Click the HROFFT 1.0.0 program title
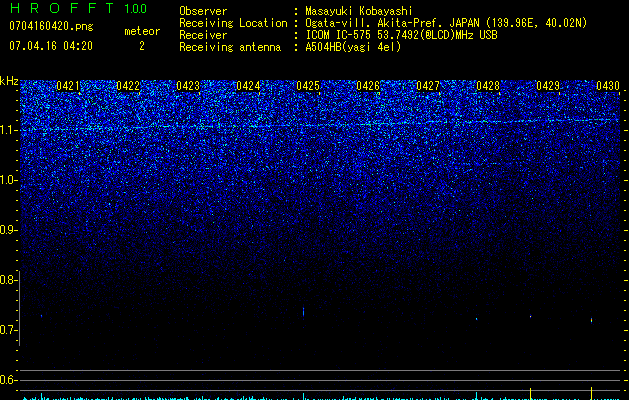 pyautogui.click(x=78, y=8)
